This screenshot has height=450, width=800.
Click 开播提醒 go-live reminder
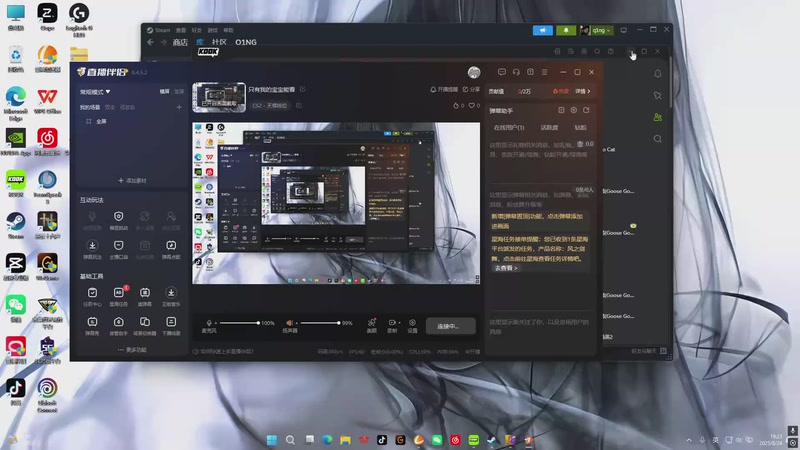444,89
